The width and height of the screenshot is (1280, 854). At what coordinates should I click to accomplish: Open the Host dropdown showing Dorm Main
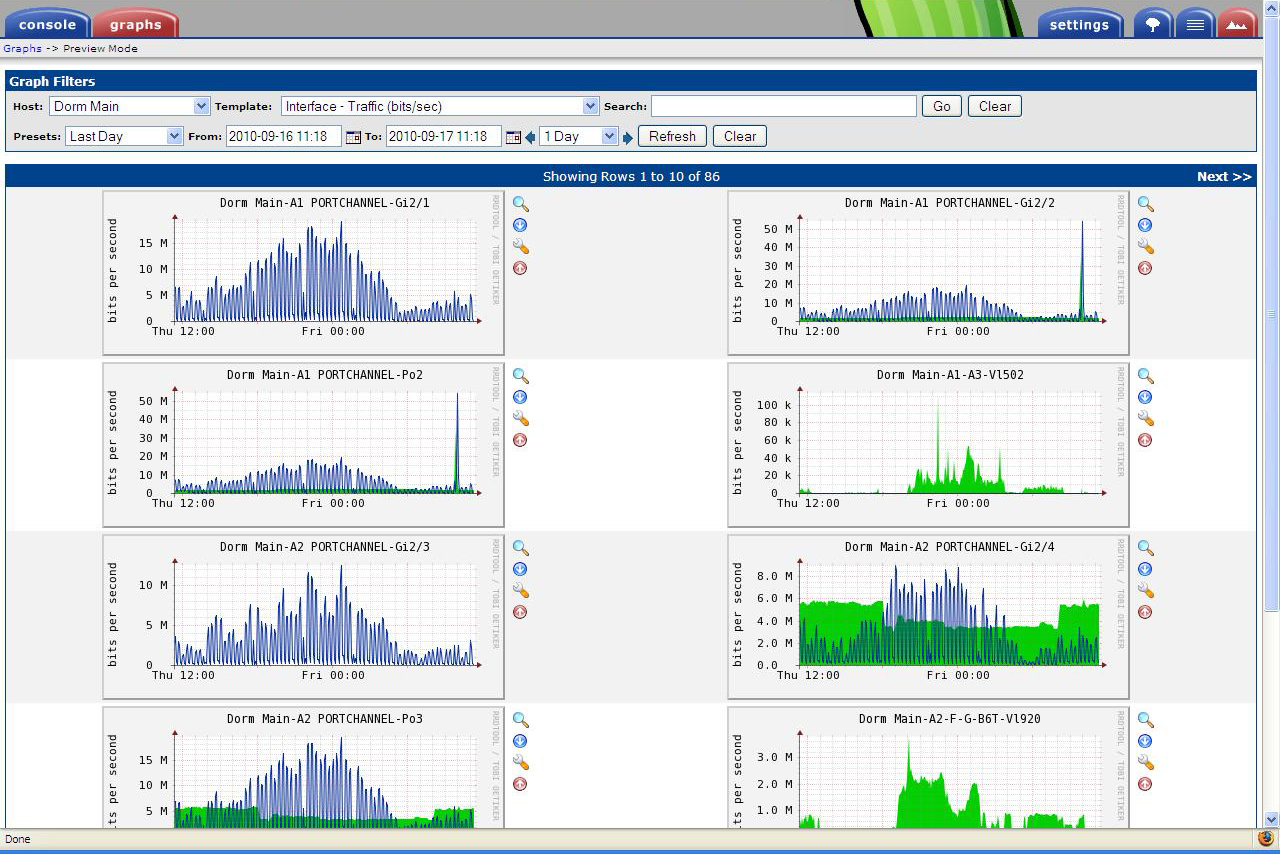pos(130,106)
